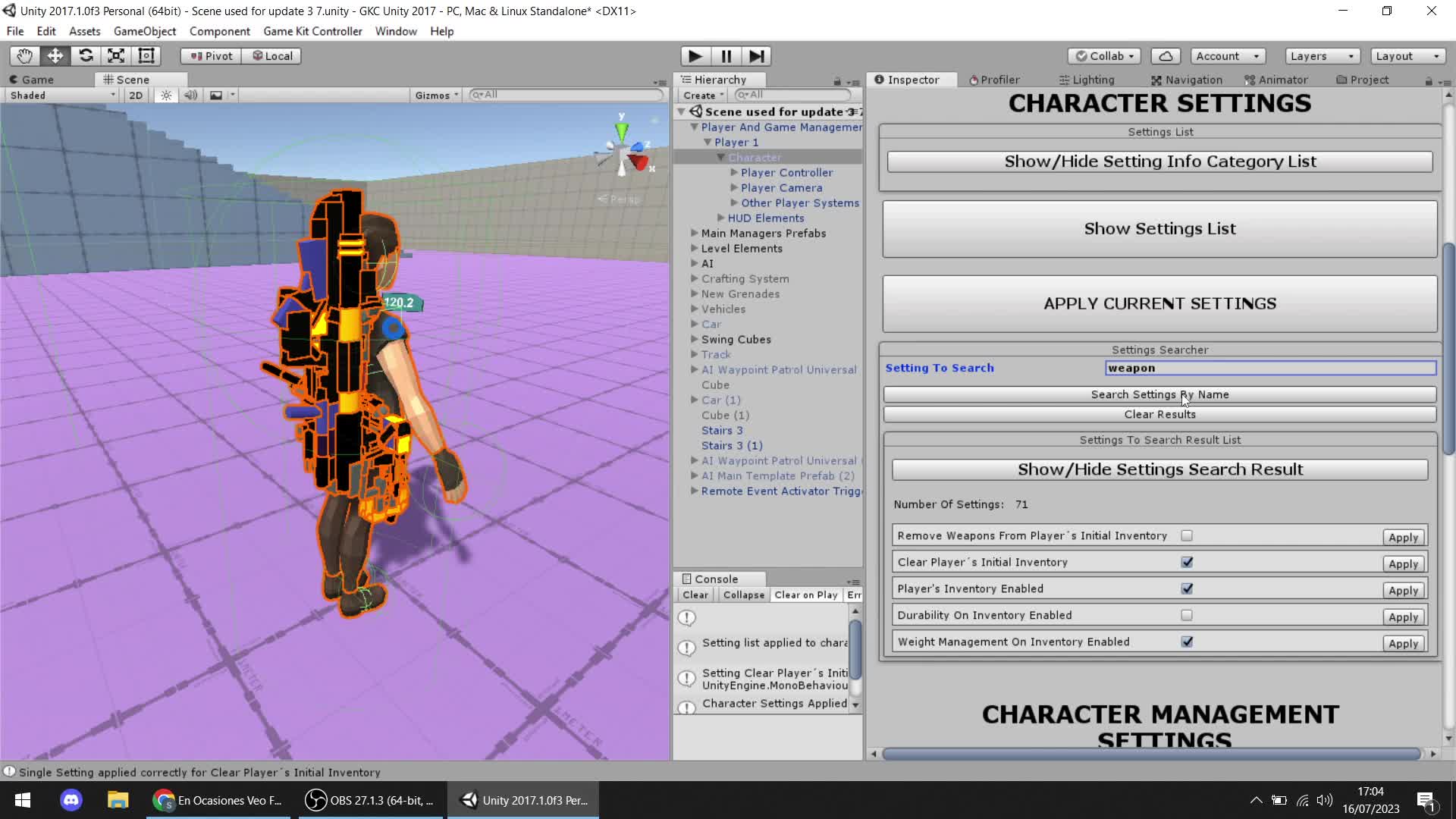Toggle scene audio speaker icon
Image resolution: width=1456 pixels, height=819 pixels.
191,96
